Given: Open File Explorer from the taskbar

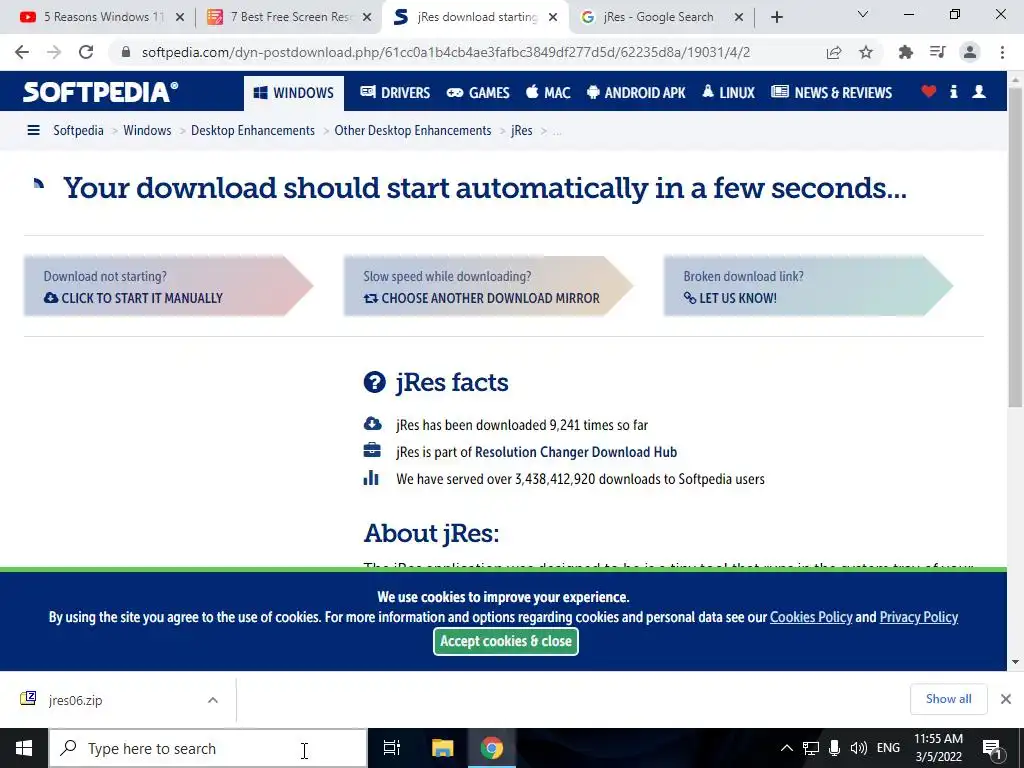Looking at the screenshot, I should tap(442, 748).
